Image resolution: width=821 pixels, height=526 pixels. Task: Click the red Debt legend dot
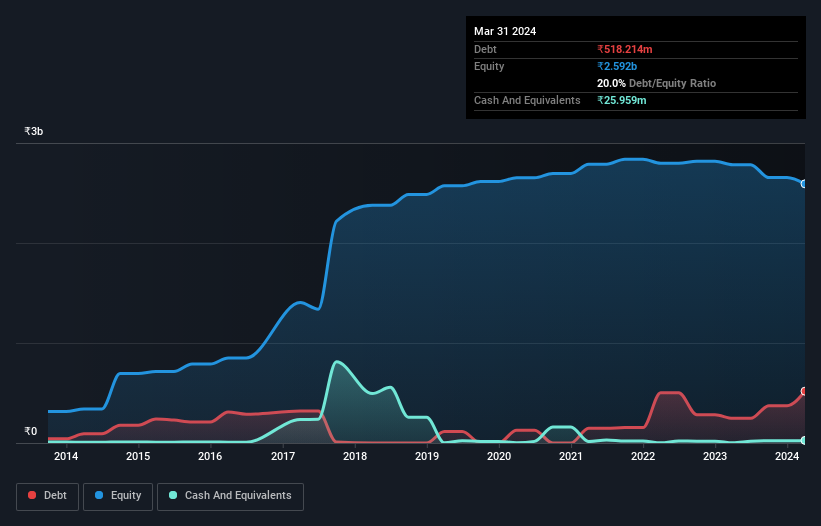[x=33, y=496]
